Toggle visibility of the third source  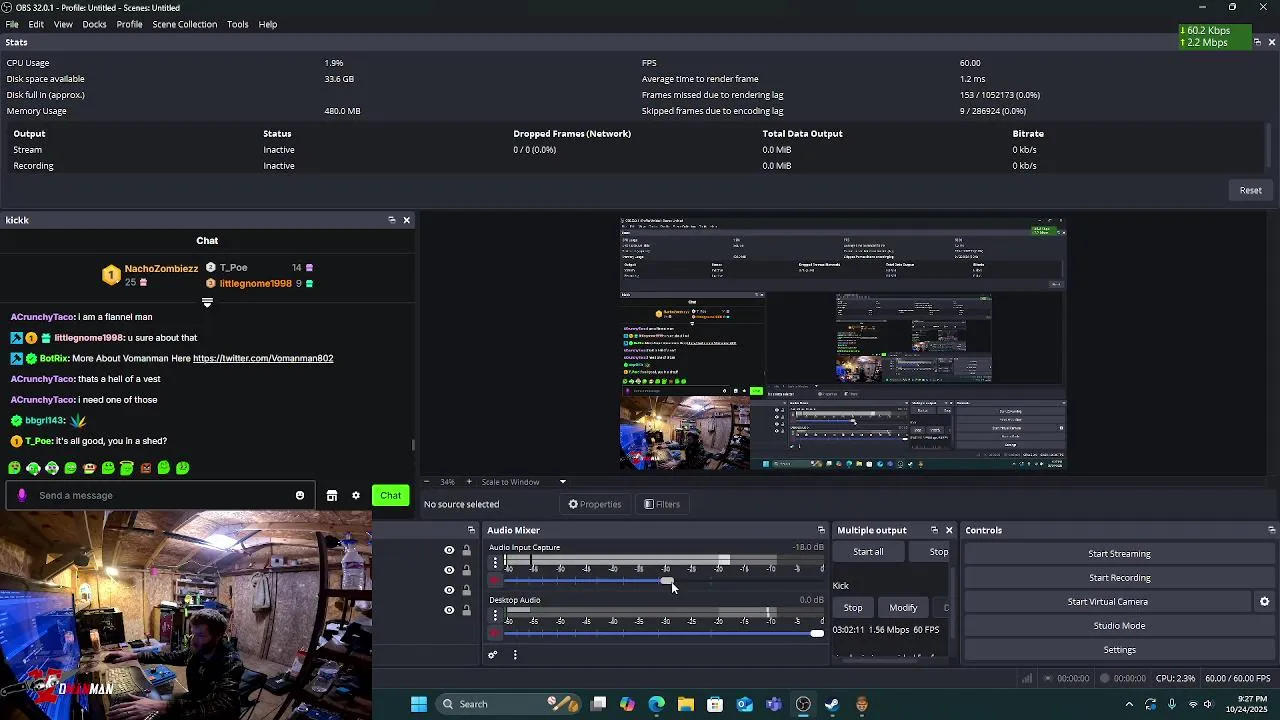(449, 590)
